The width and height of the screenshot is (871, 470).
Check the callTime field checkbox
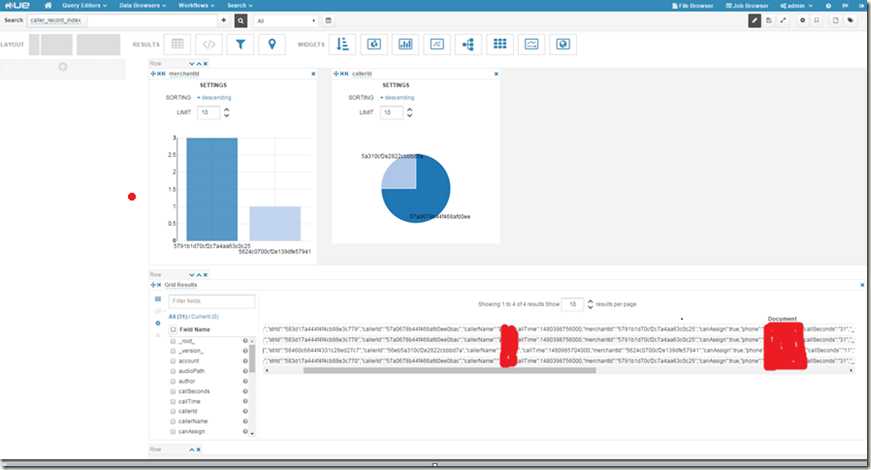tap(173, 401)
